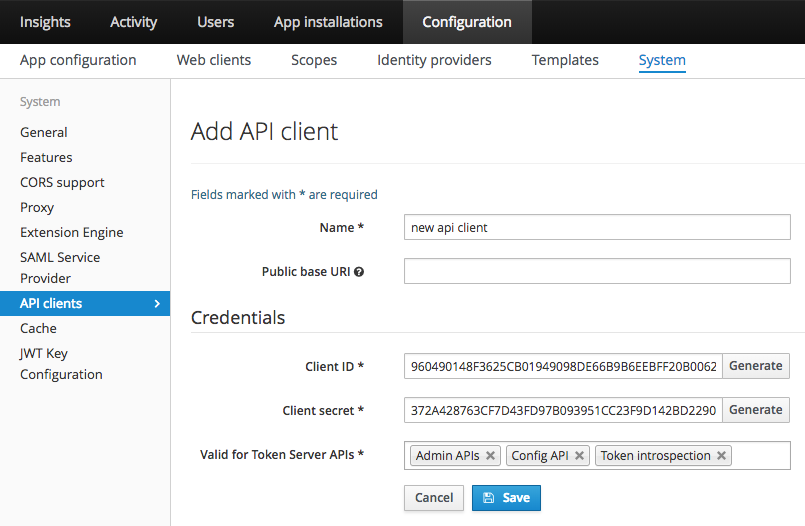Open the Insights tab
Screen dimensions: 805x526
click(x=45, y=22)
